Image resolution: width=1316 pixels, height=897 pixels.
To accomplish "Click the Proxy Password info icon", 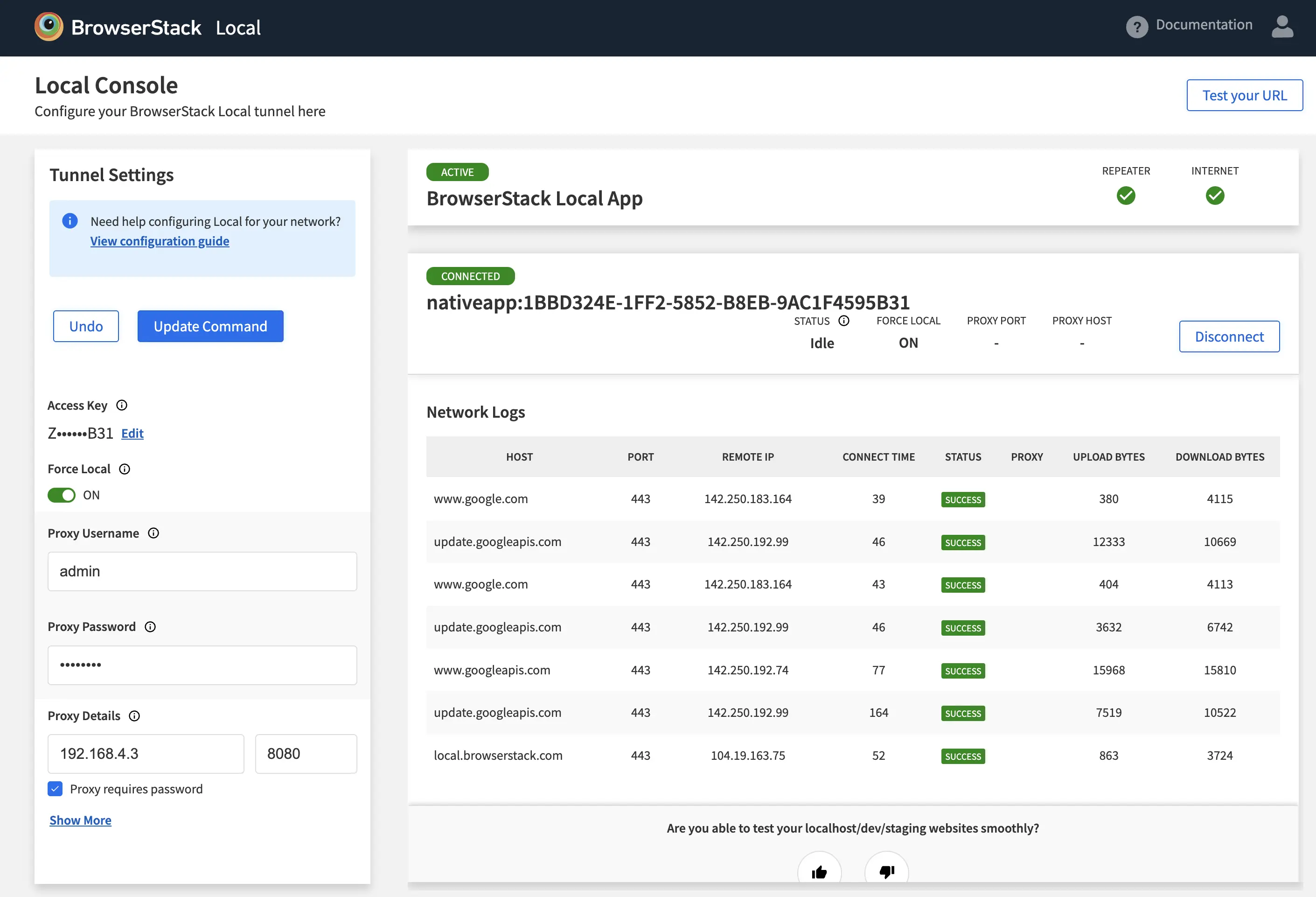I will (150, 627).
